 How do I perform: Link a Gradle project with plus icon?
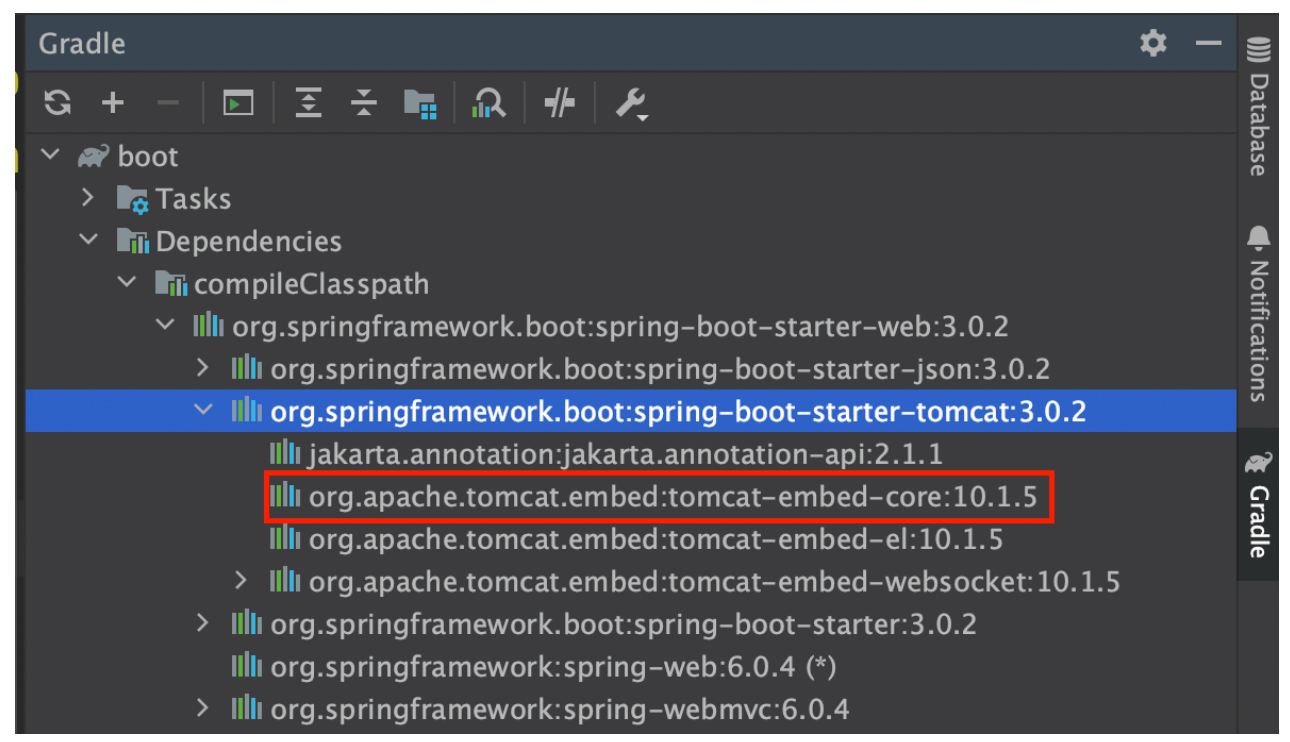[113, 102]
